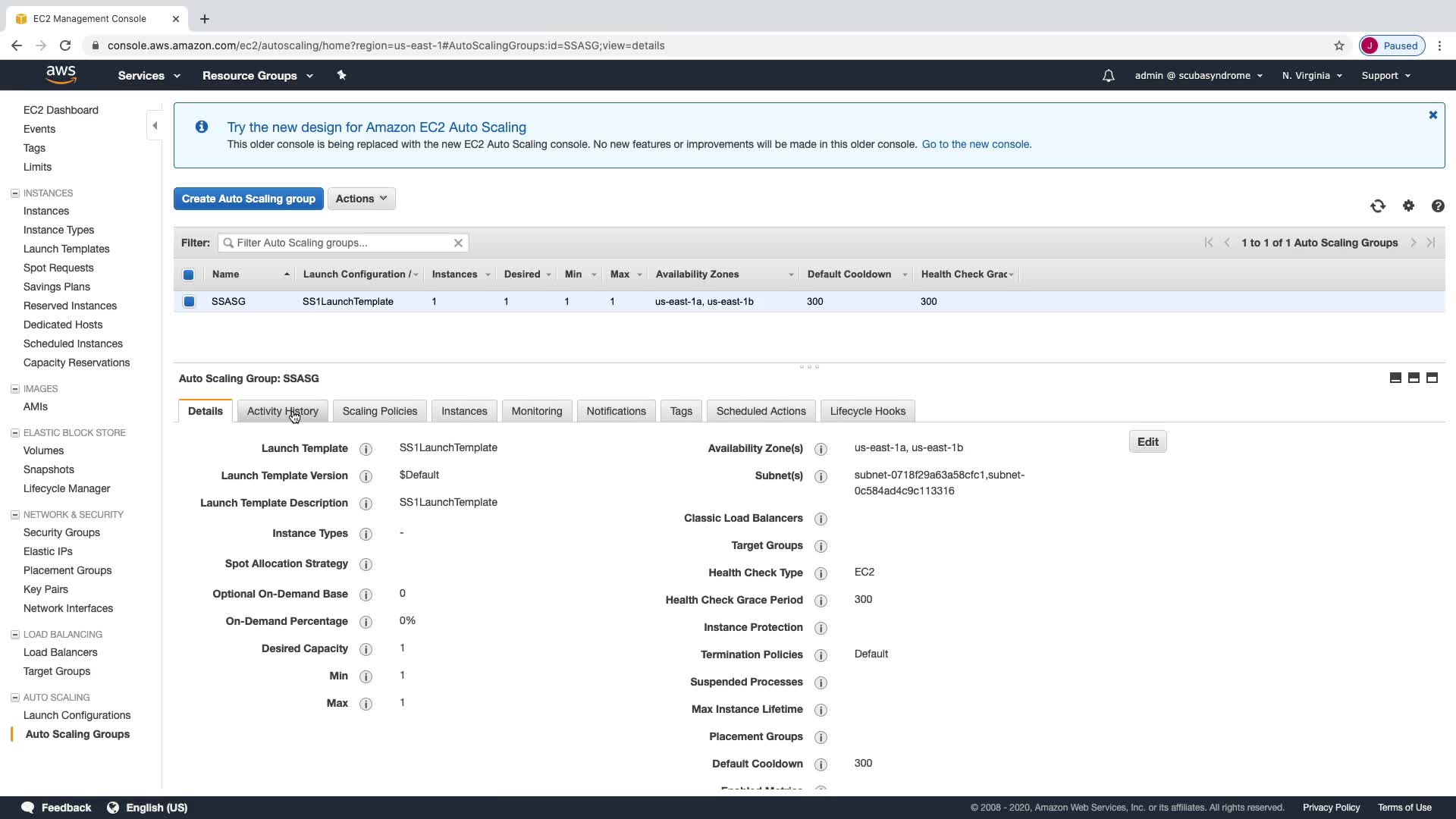The height and width of the screenshot is (819, 1456).
Task: Maximize the details pane icon
Action: 1432,378
